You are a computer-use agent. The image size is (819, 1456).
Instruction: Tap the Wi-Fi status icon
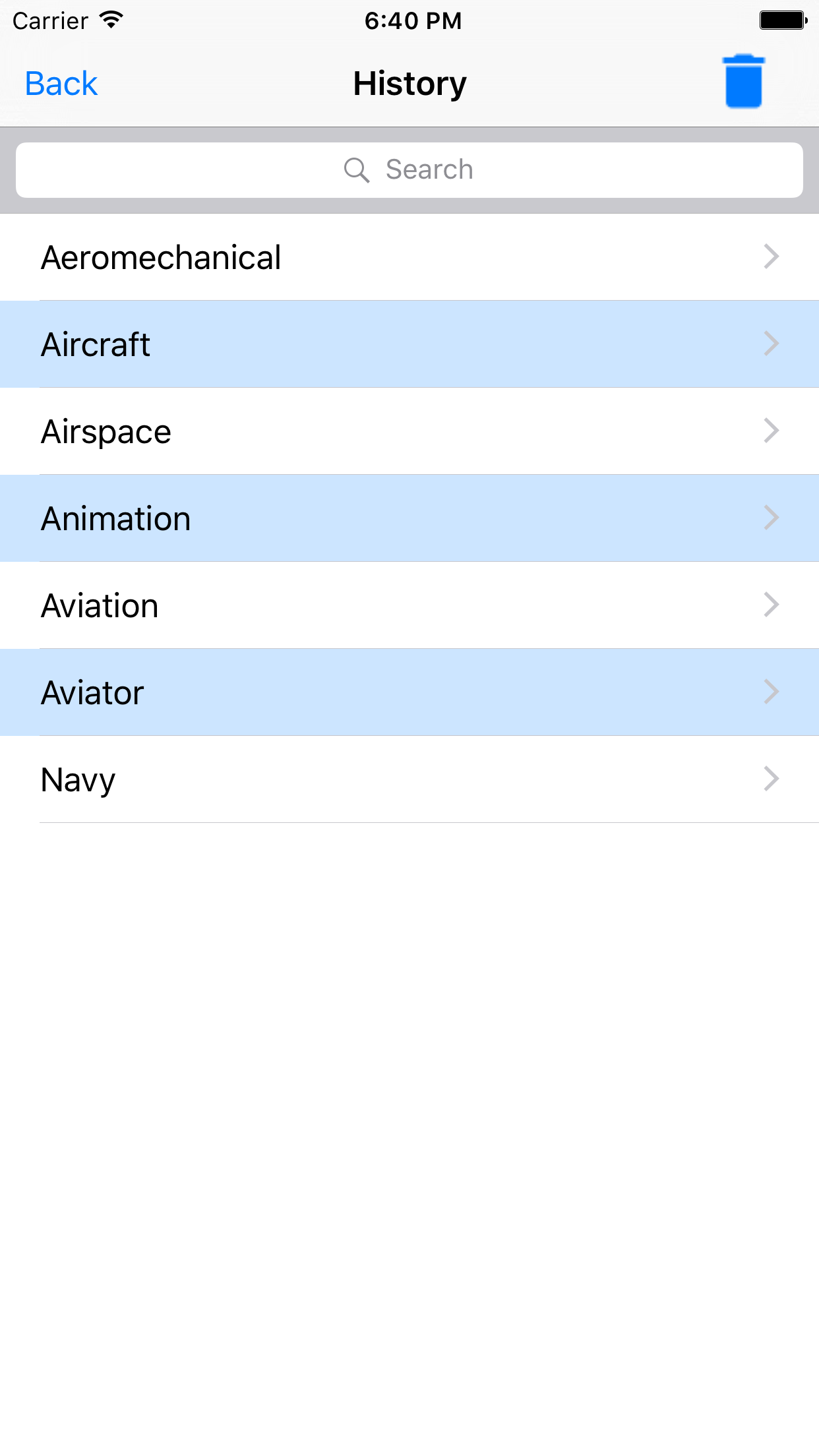tap(112, 20)
